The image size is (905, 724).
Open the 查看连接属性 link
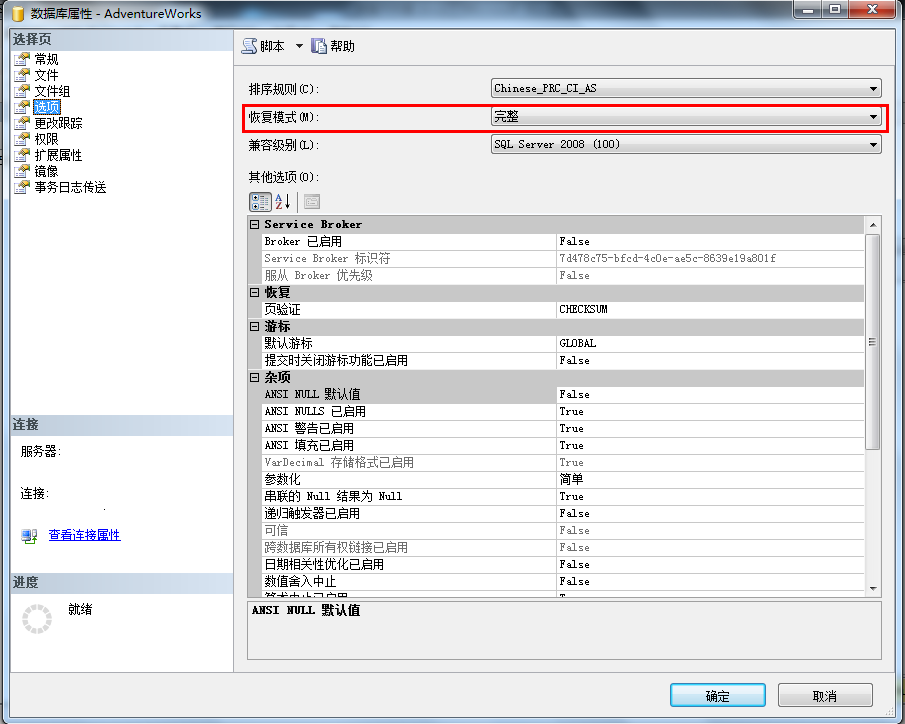(x=84, y=534)
